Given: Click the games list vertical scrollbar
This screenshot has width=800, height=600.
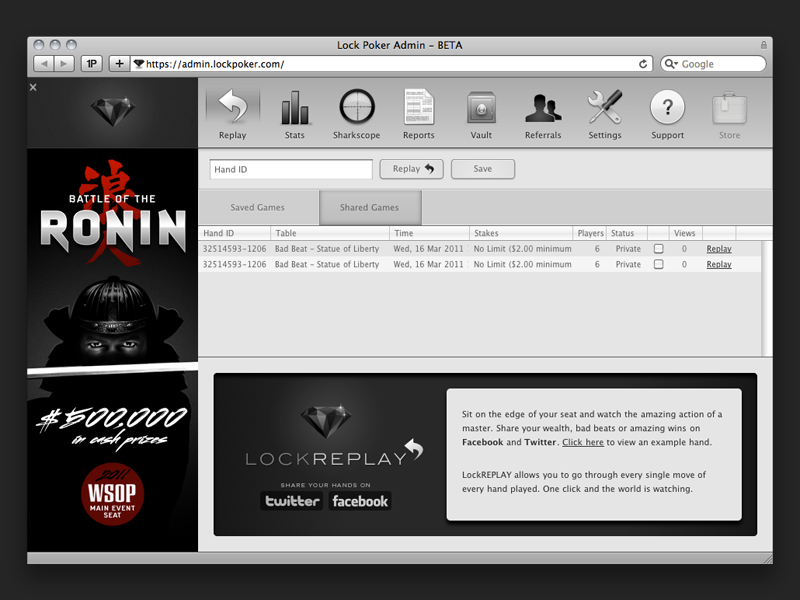Looking at the screenshot, I should click(766, 298).
